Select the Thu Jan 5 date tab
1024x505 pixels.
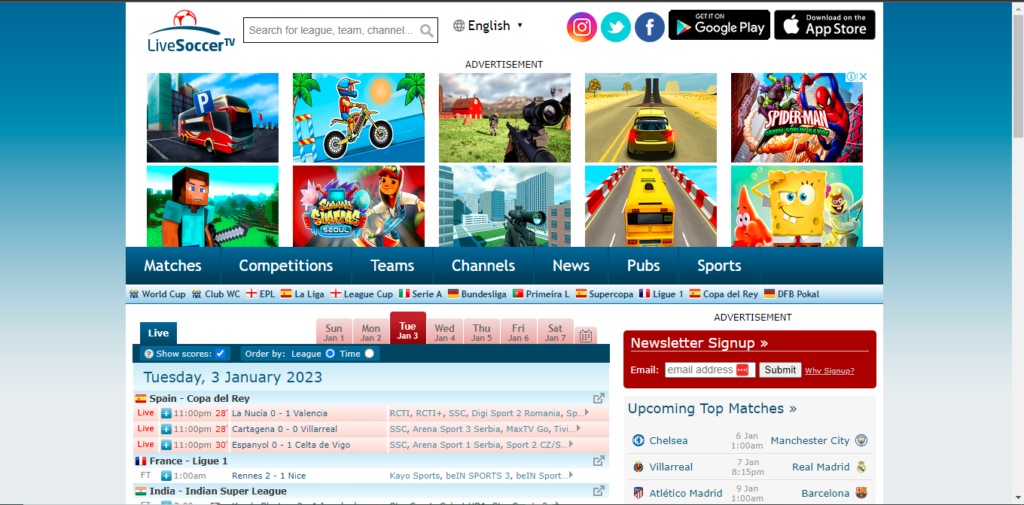point(482,333)
